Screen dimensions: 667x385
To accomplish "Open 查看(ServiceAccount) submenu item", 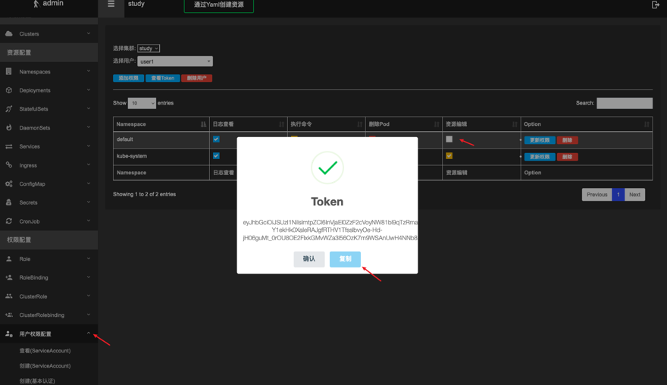I will tap(45, 351).
